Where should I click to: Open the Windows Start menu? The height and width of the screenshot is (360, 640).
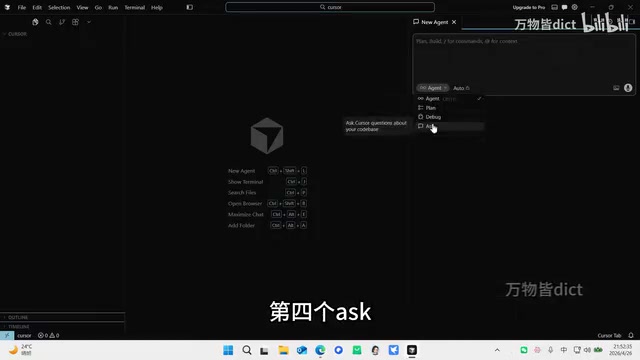228,350
